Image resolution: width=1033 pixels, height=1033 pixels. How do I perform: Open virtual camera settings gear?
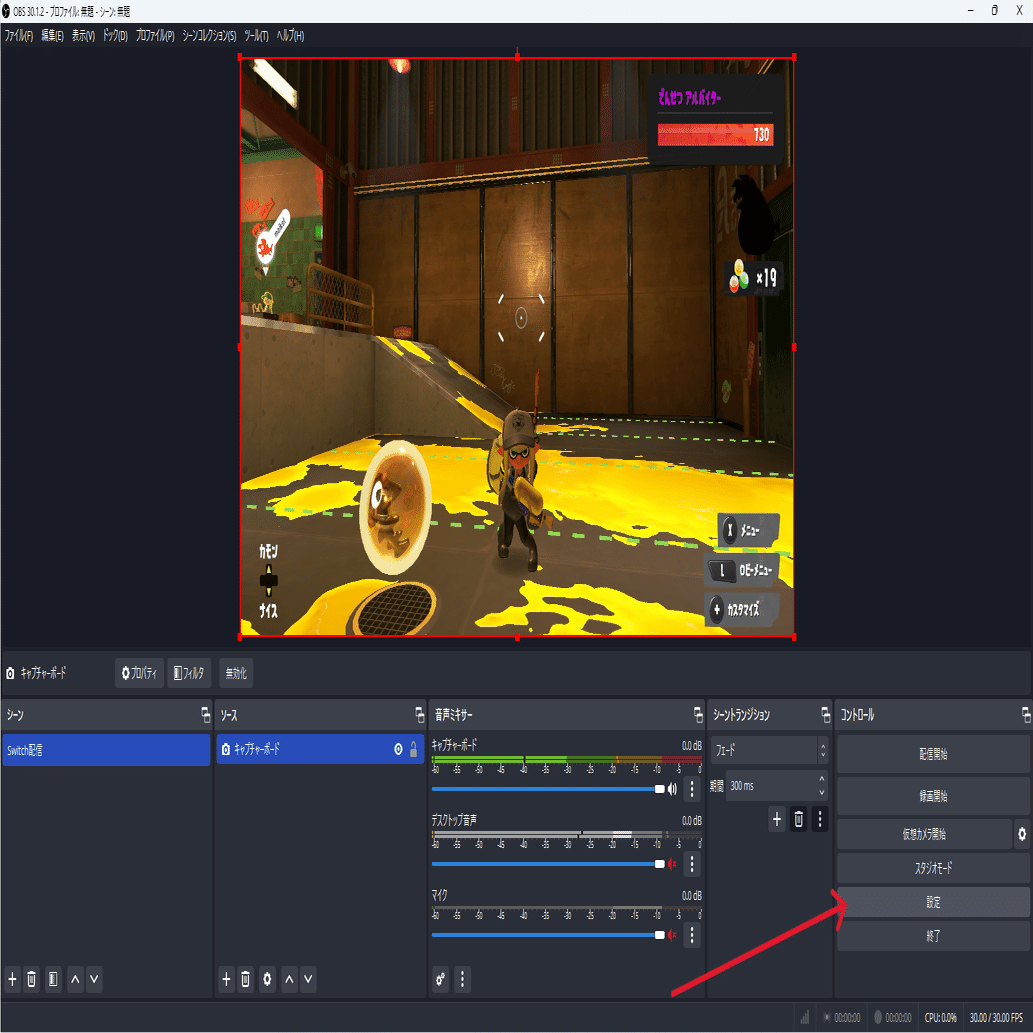1022,834
